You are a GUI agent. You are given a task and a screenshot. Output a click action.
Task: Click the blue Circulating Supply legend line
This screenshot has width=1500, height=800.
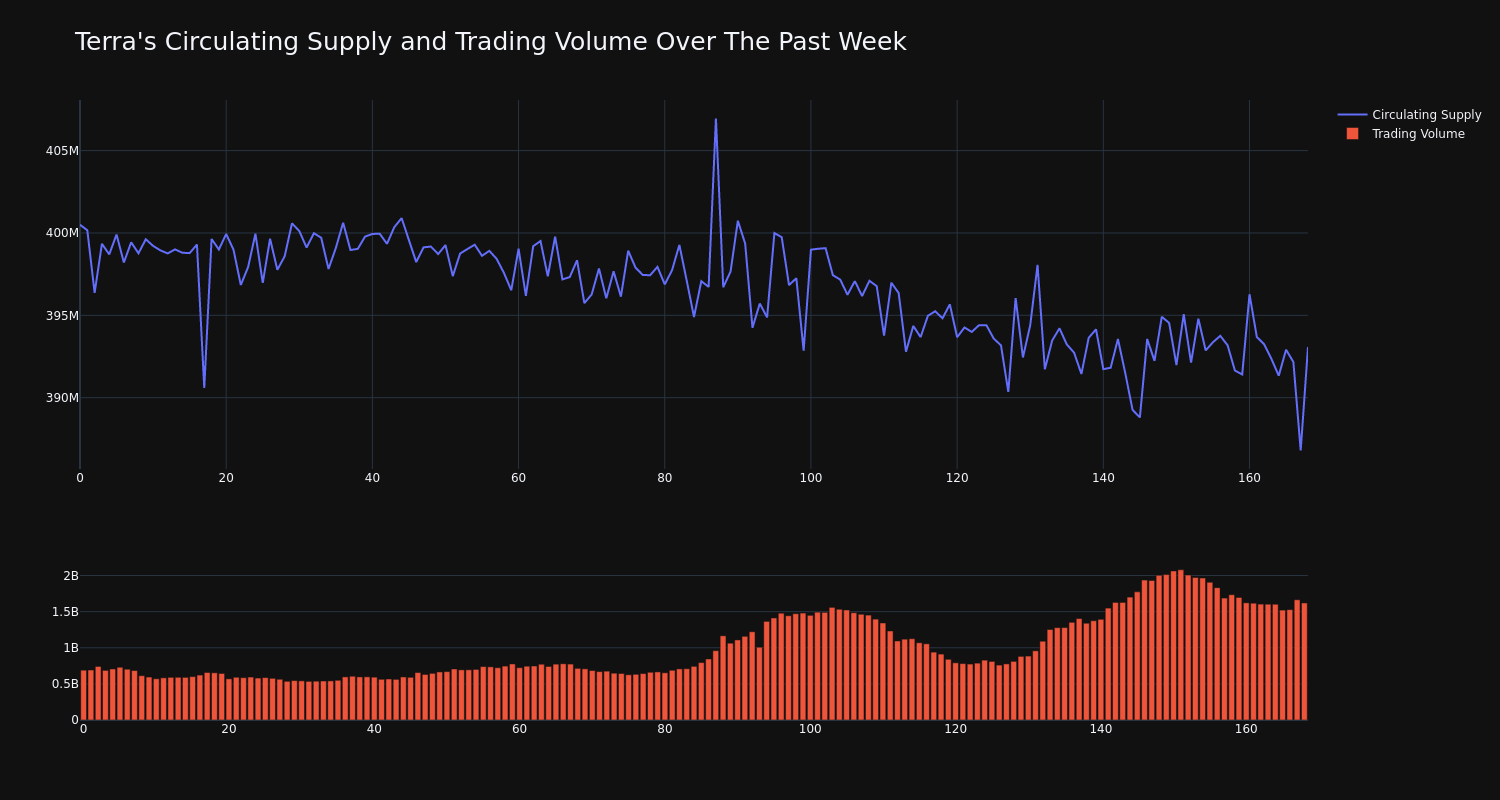click(x=1352, y=115)
